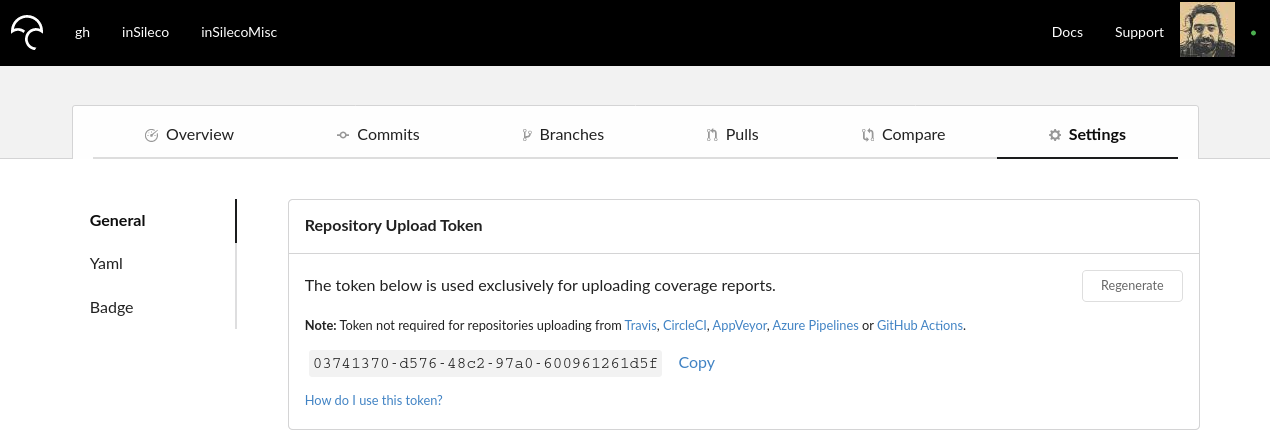1270x443 pixels.
Task: Click the Commits tab commit icon
Action: point(343,135)
